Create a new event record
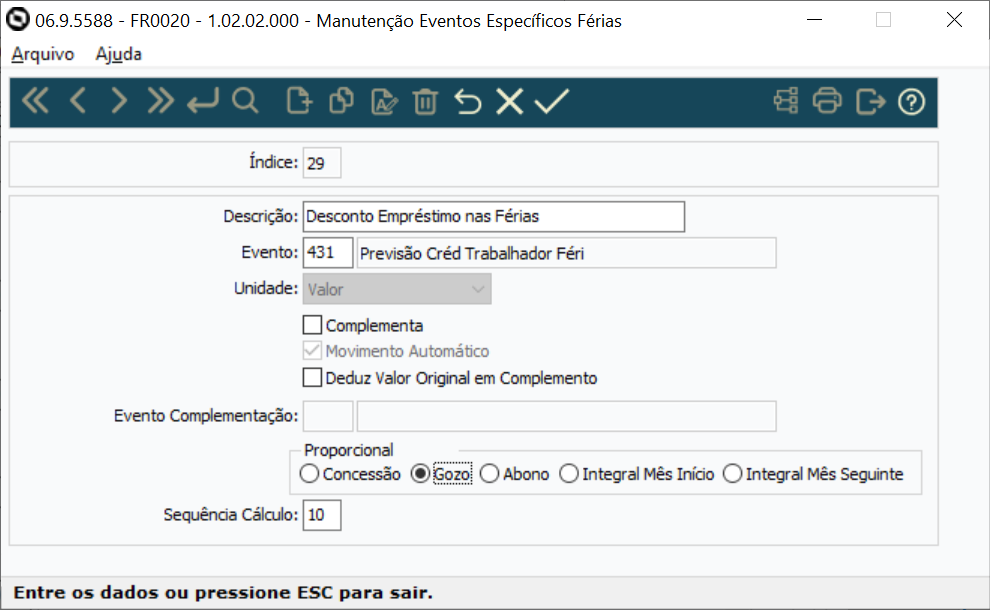 coord(298,100)
